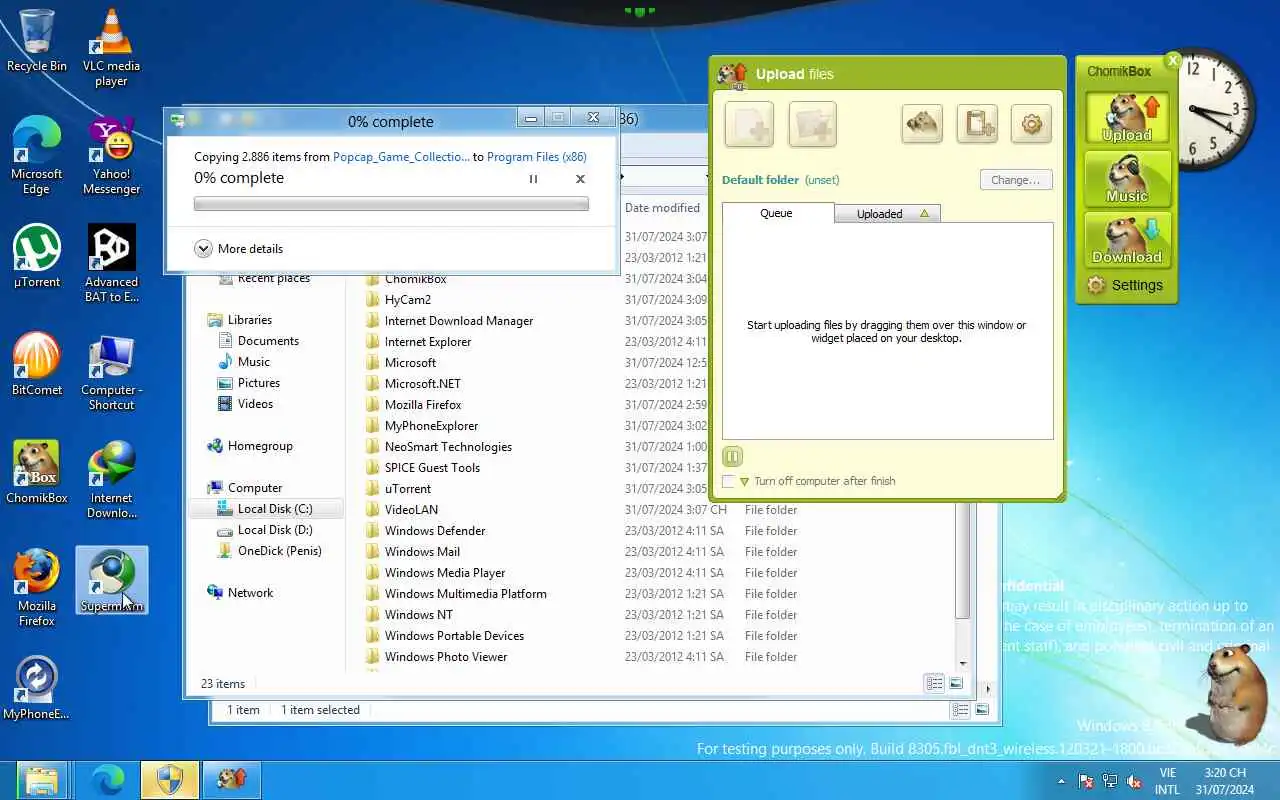Pause the file copy operation
Image resolution: width=1280 pixels, height=800 pixels.
[533, 179]
